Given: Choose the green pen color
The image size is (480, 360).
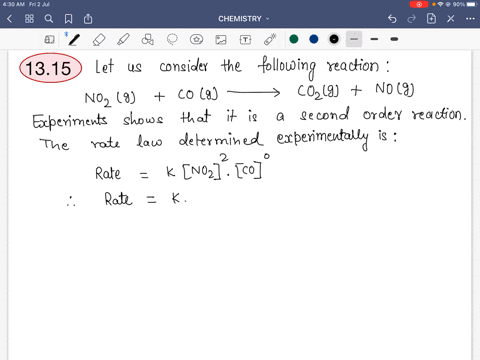Looking at the screenshot, I should click(x=294, y=39).
